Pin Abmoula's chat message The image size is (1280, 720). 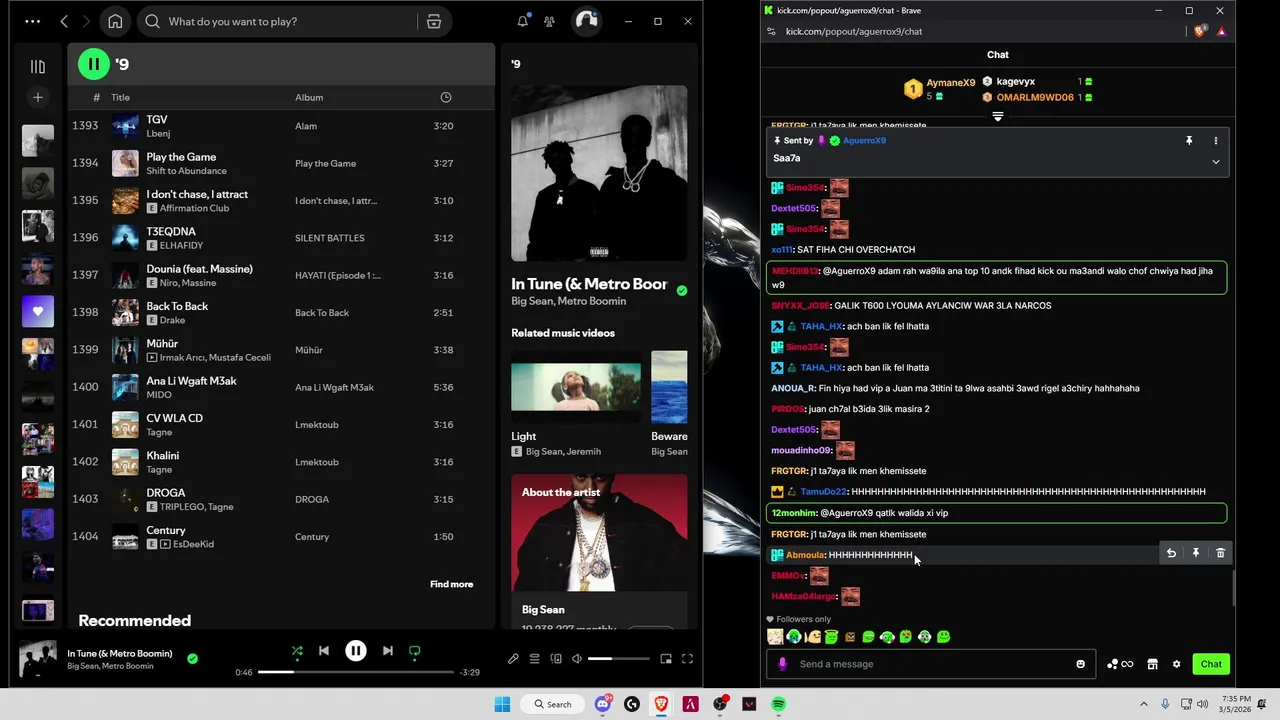tap(1196, 553)
